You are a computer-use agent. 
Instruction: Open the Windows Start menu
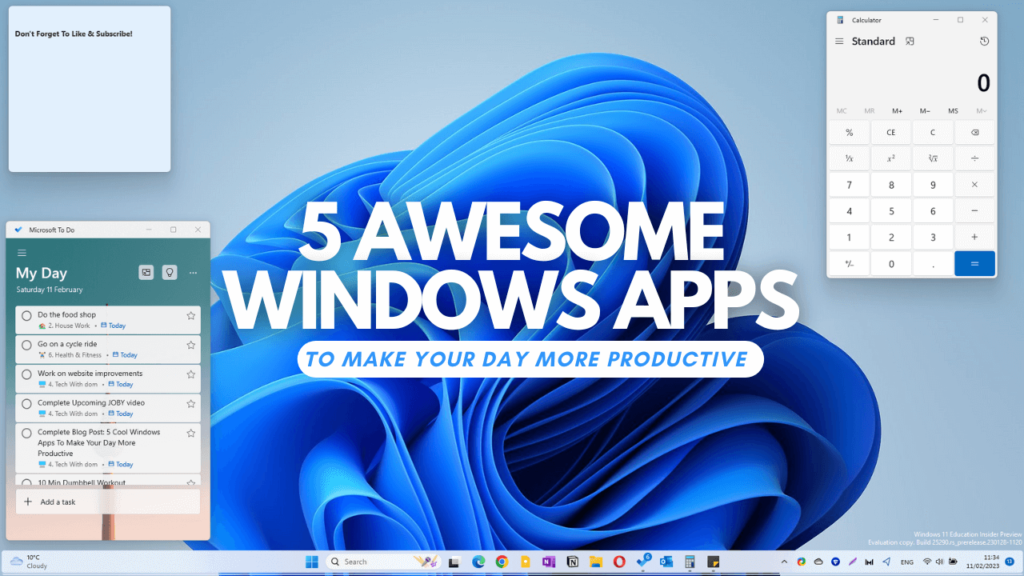312,561
